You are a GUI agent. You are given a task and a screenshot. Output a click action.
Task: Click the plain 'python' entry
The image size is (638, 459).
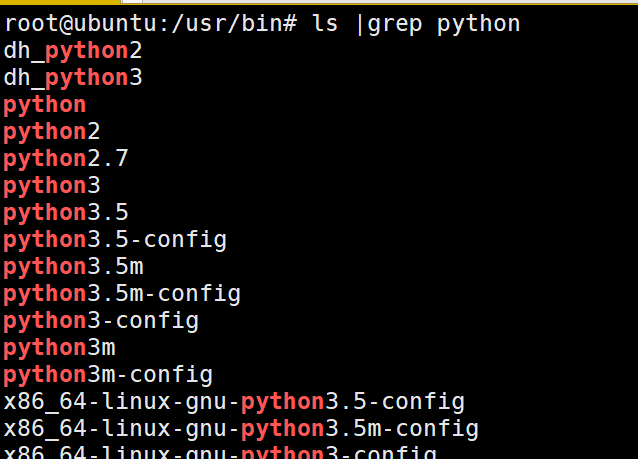coord(45,105)
